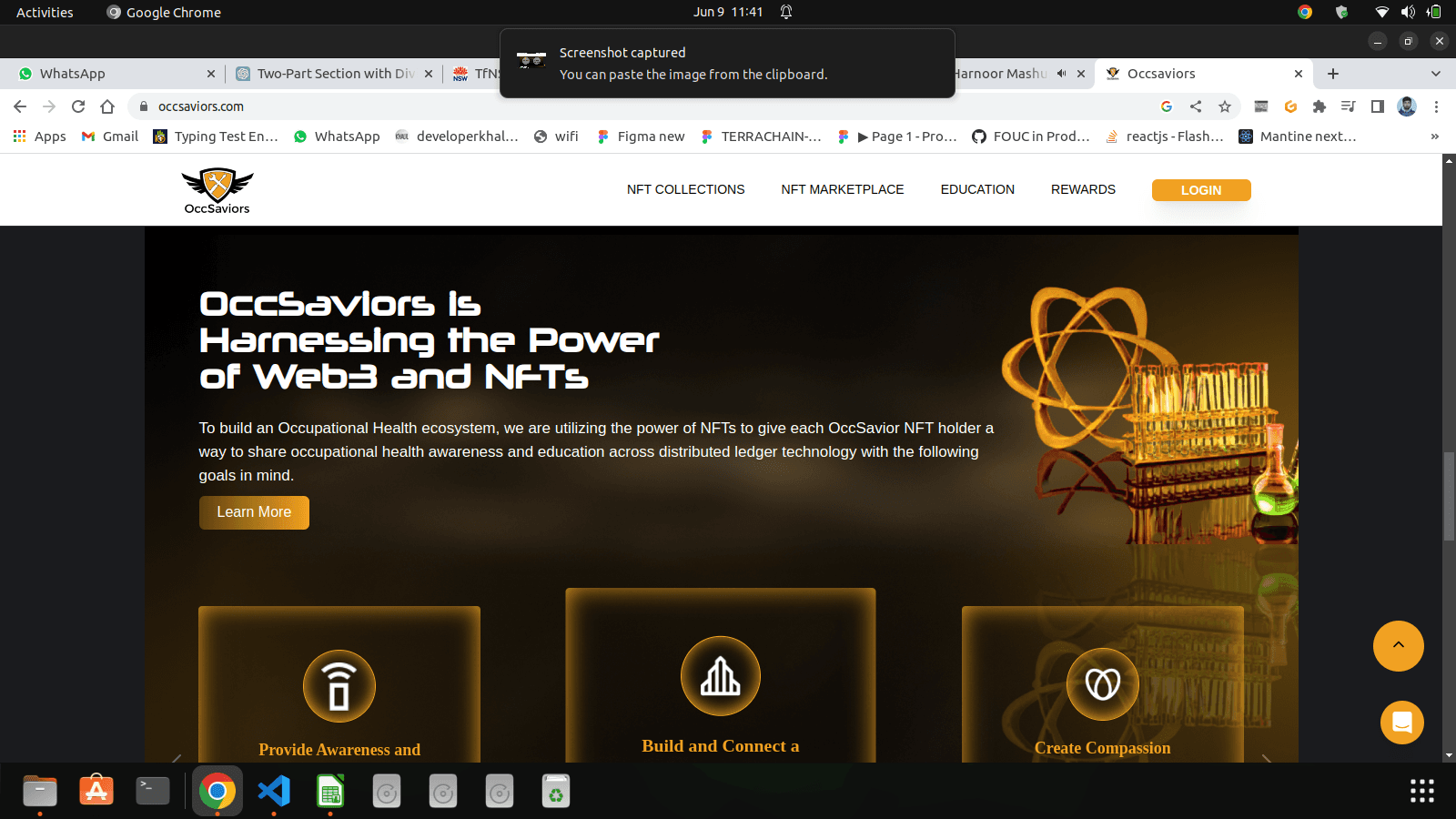
Task: Show all applications grid
Action: 1422,791
